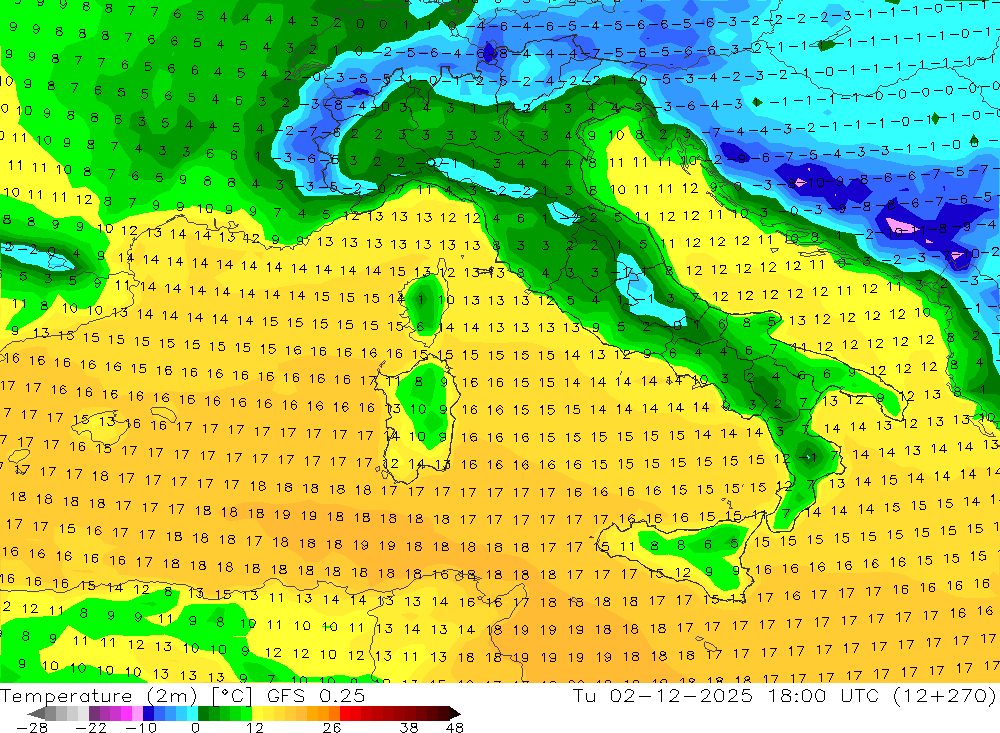Click the 0 legend value
1000x733 pixels.
pyautogui.click(x=196, y=728)
